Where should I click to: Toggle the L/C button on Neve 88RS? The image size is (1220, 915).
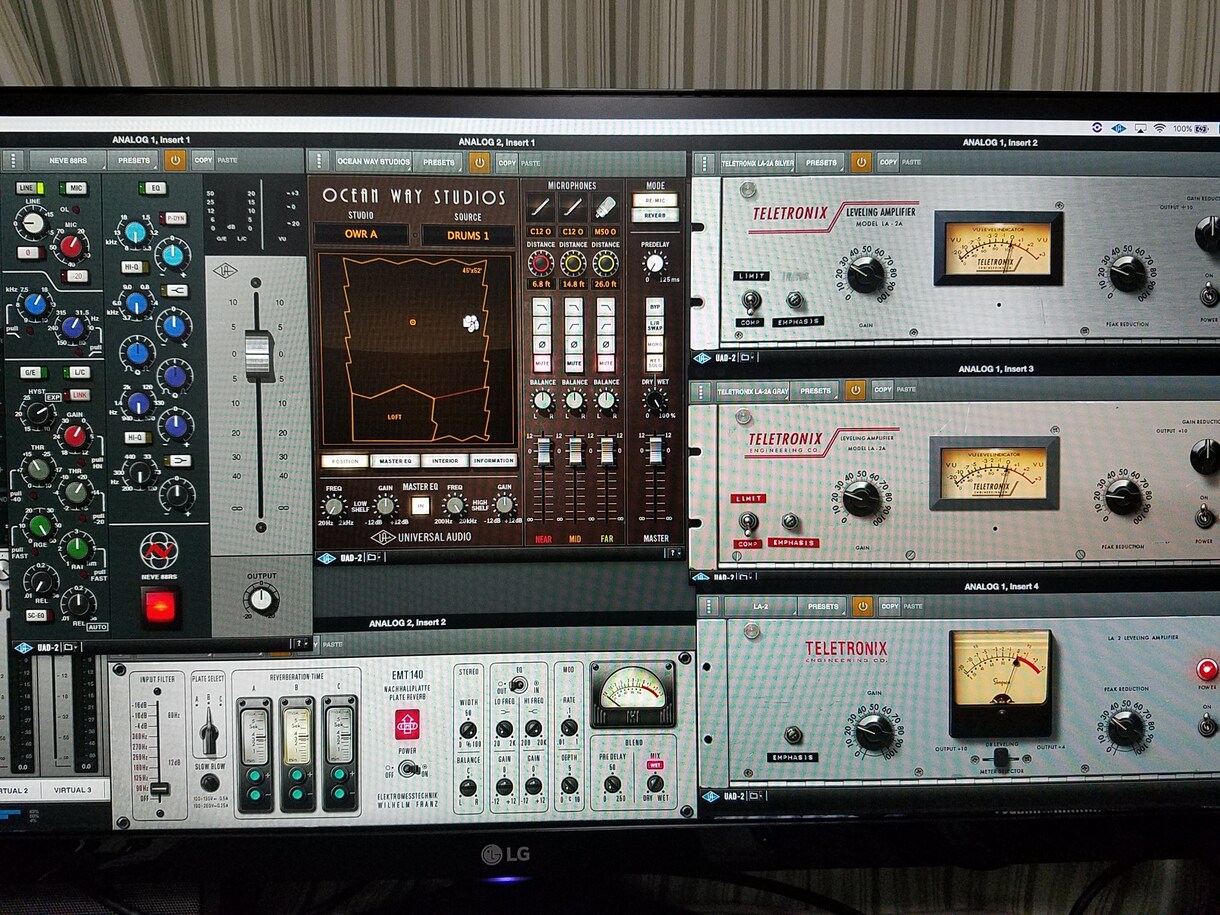point(78,372)
